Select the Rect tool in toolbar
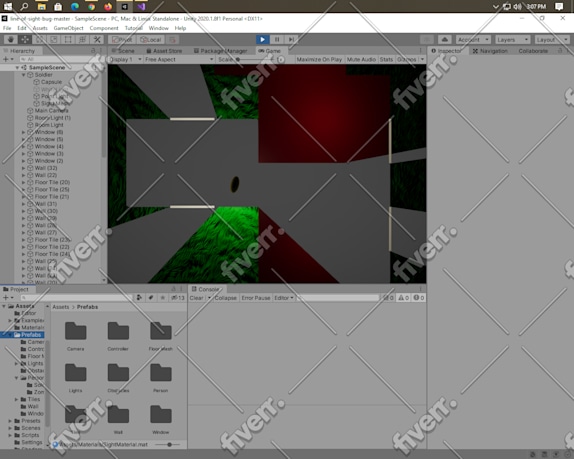574x459 pixels. tap(68, 40)
